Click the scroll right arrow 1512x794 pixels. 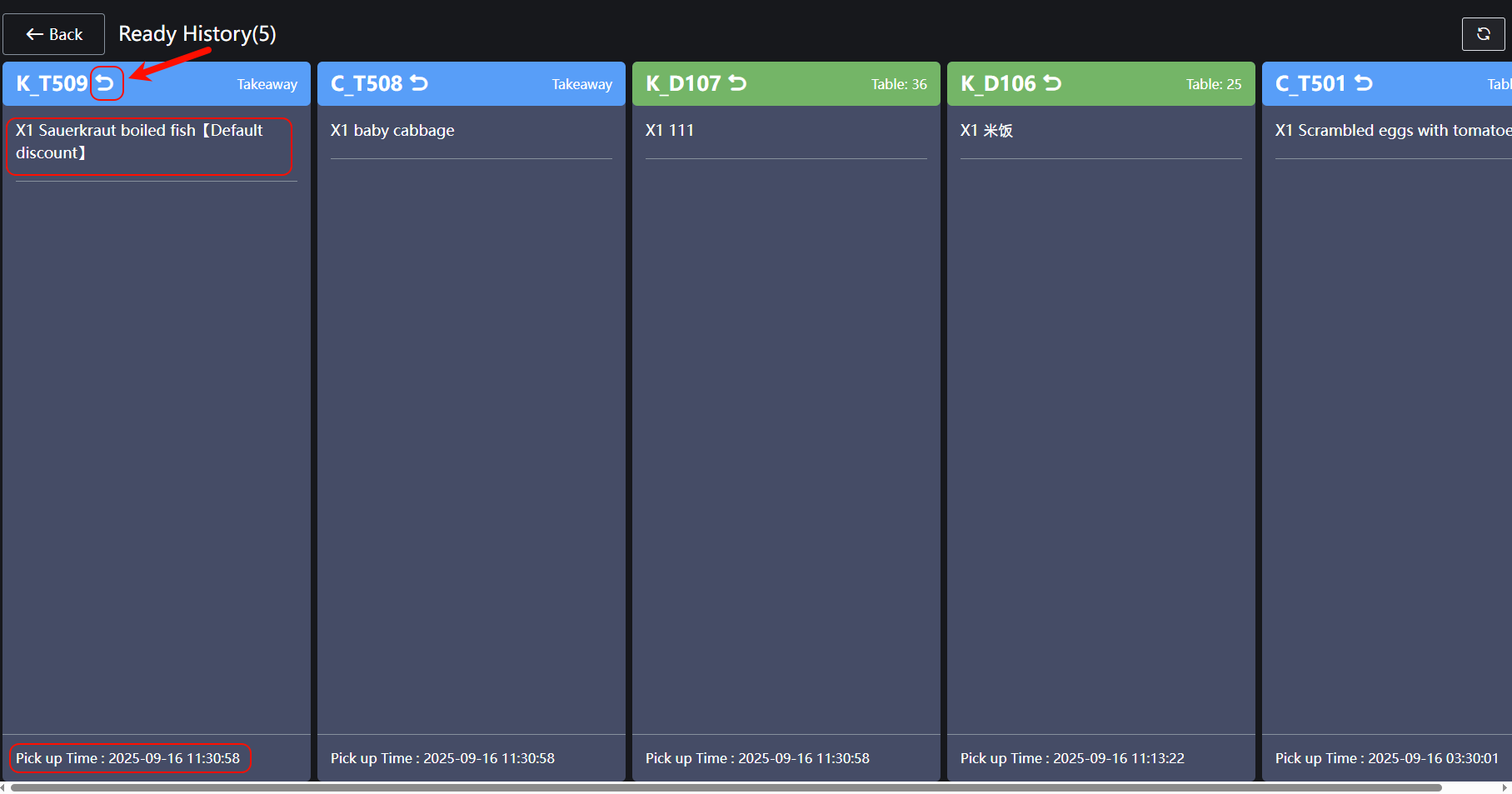click(1505, 787)
